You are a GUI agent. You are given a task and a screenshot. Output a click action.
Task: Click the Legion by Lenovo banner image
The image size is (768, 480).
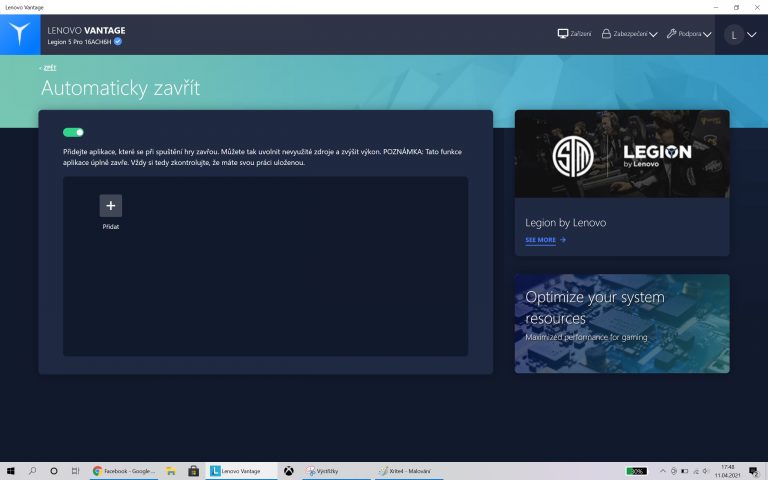coord(622,153)
